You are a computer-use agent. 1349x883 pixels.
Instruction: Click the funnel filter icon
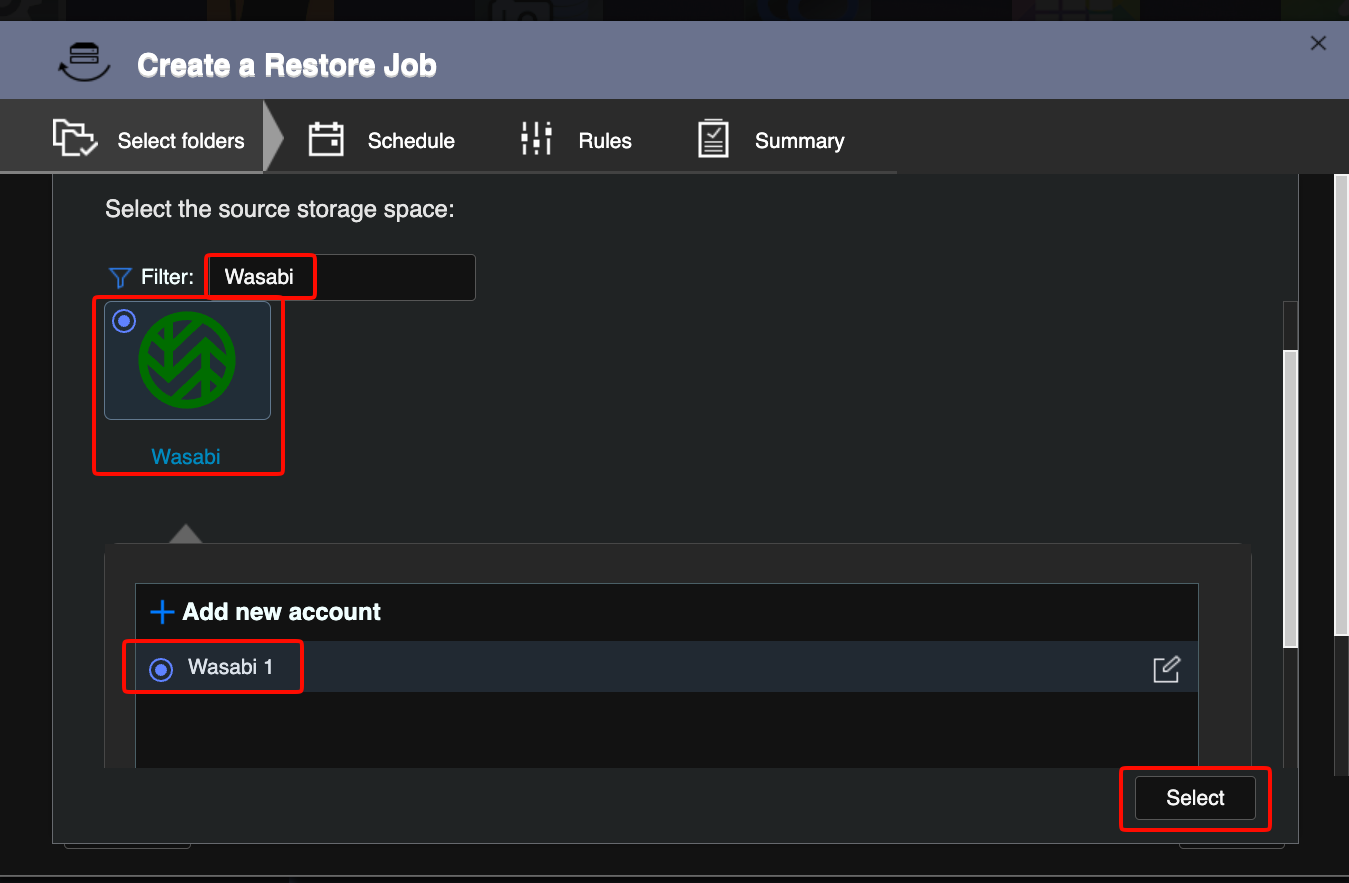(120, 277)
